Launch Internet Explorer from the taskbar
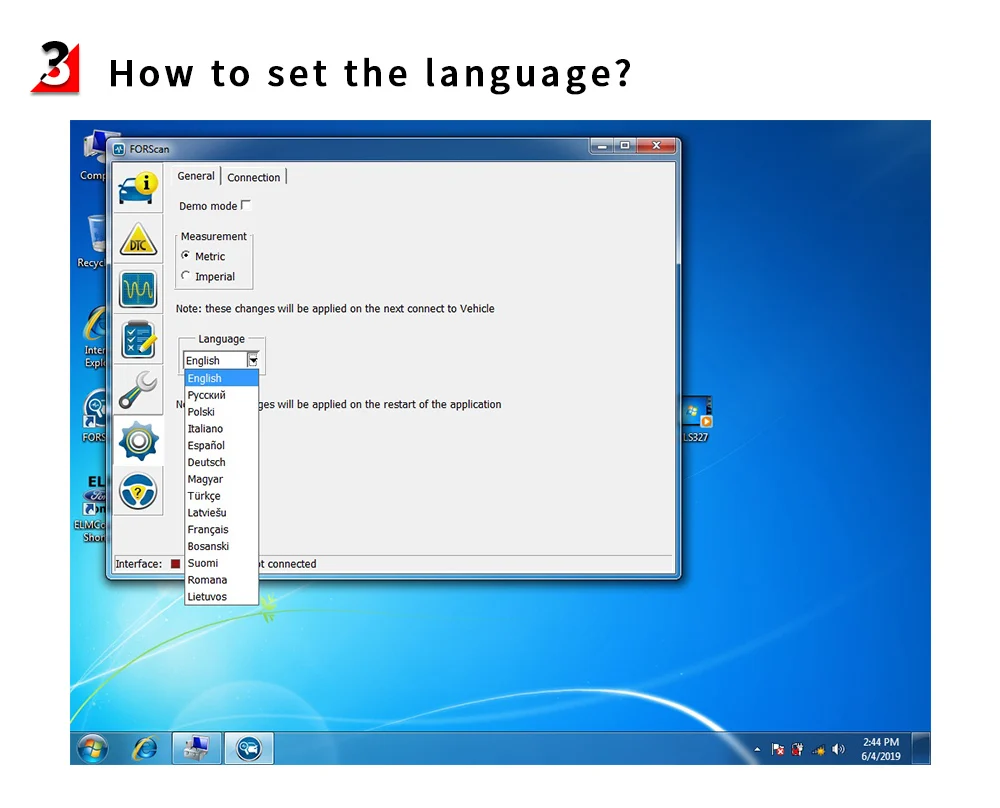Viewport: 1000px width, 808px height. click(145, 748)
